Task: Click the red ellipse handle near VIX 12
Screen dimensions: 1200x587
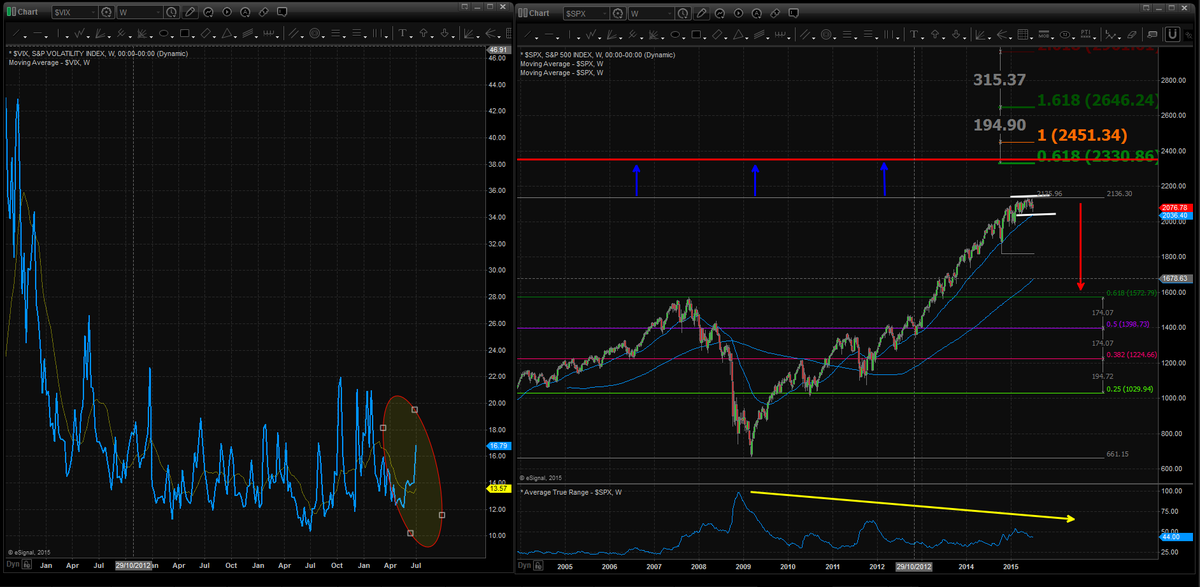Action: coord(442,515)
